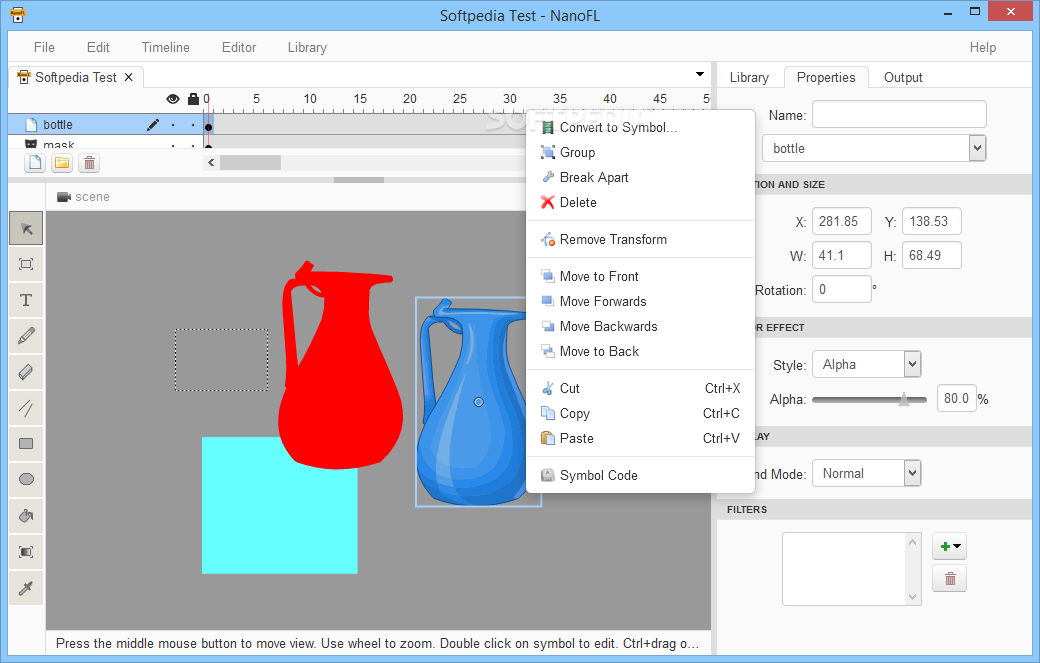Click the Y position field 138.53
The width and height of the screenshot is (1040, 663).
point(932,221)
